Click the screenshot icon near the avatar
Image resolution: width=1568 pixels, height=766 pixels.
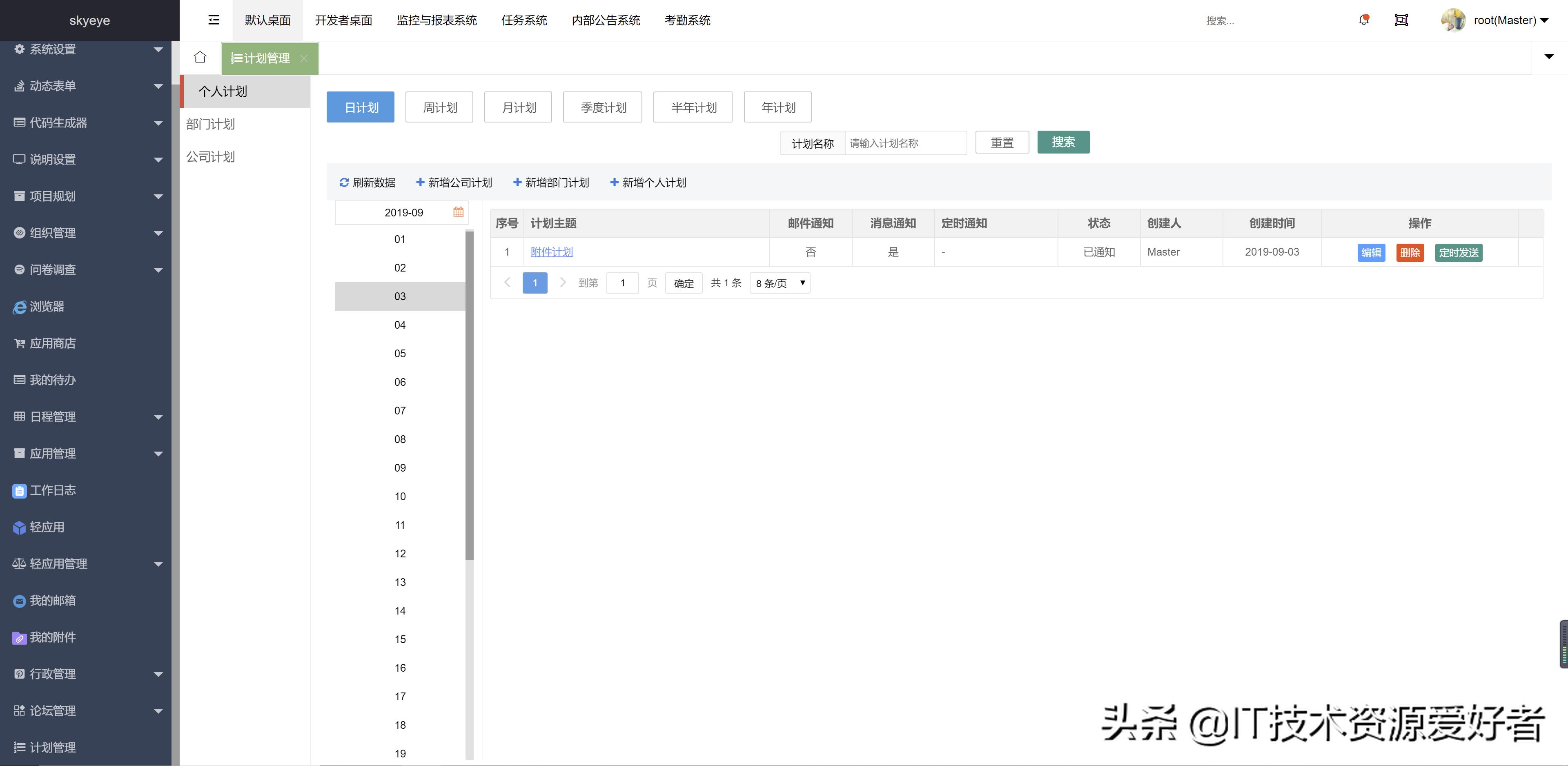(1401, 20)
